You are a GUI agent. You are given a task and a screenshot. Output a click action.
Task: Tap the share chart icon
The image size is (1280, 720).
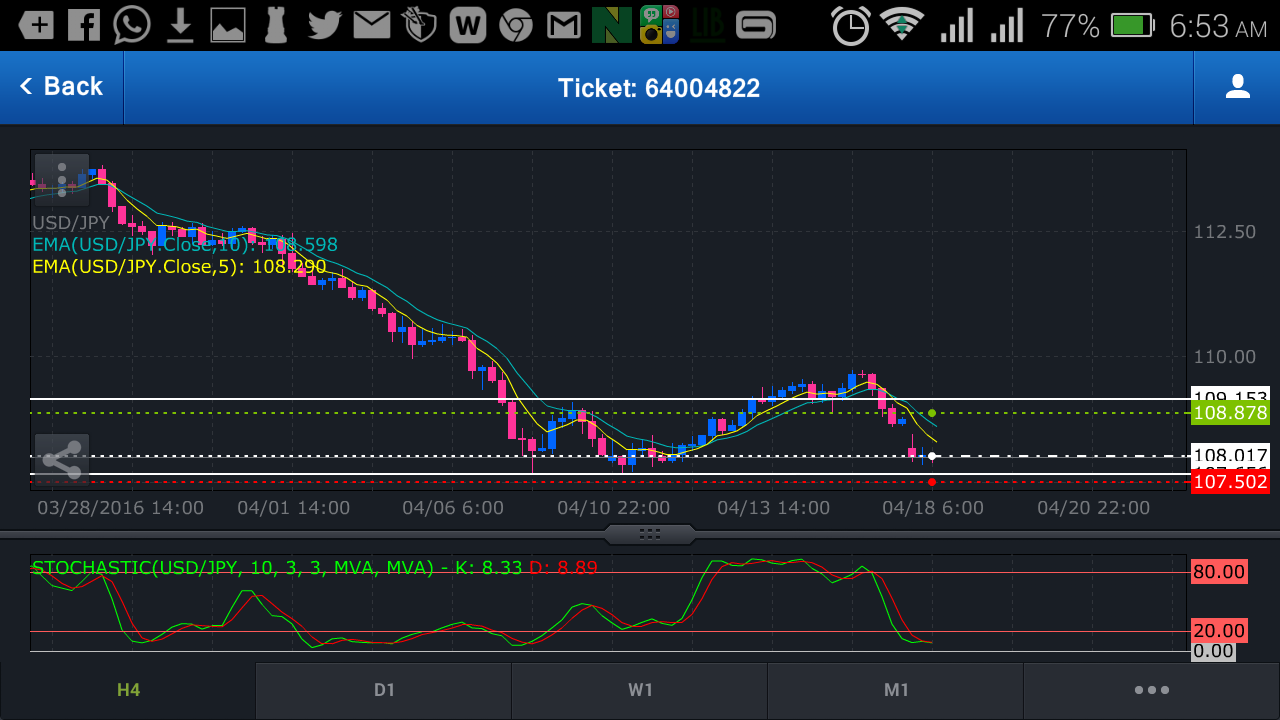[62, 460]
